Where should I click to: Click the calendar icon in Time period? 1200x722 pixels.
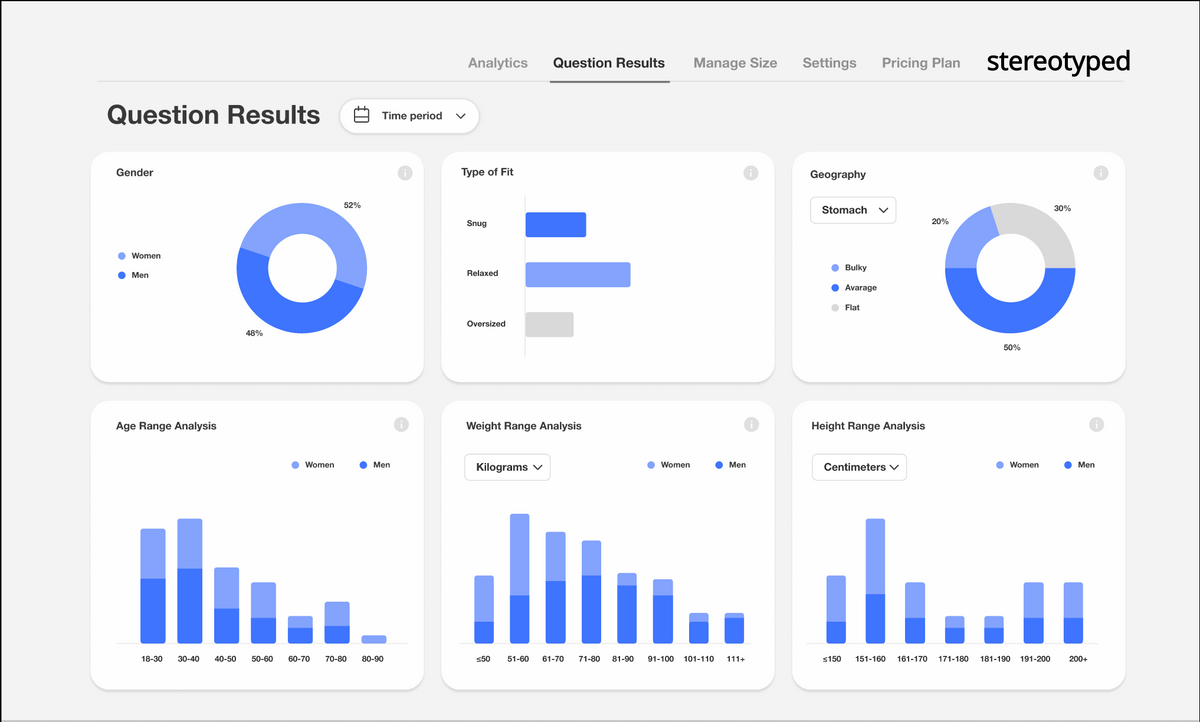click(362, 116)
